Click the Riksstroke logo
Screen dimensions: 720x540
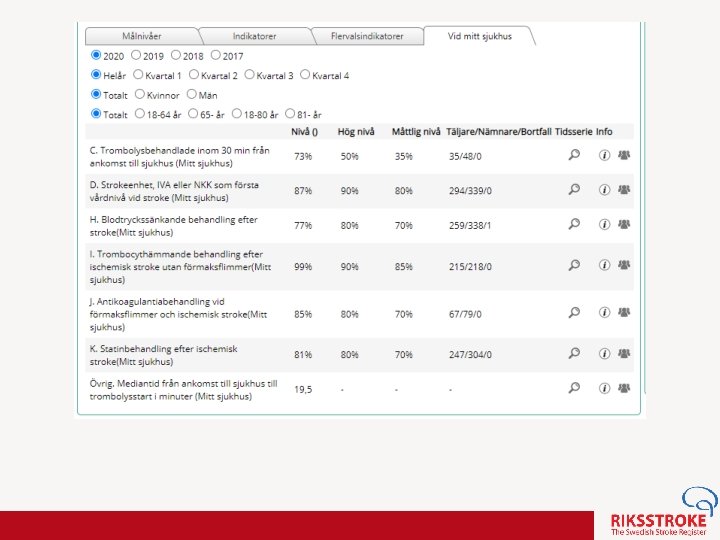click(663, 512)
